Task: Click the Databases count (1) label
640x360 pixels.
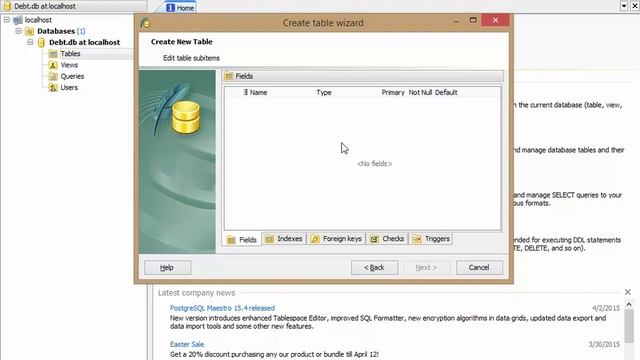Action: coord(81,31)
